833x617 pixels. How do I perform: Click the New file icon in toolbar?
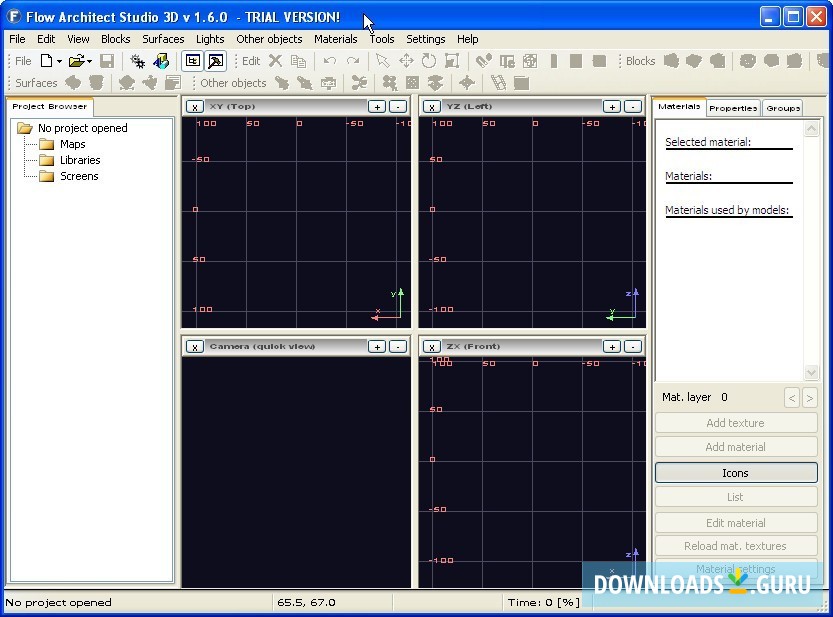(46, 61)
